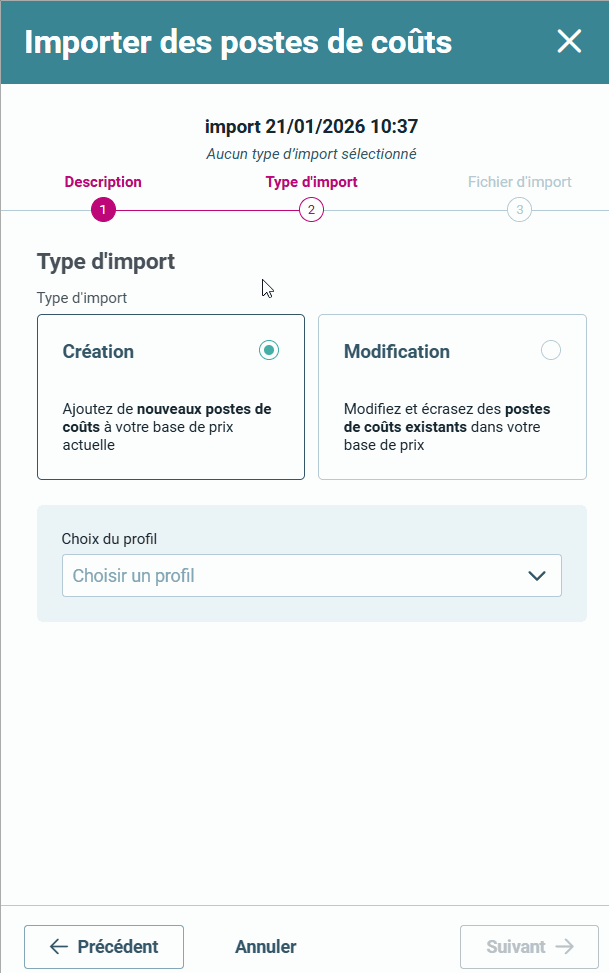Proceed with the Suivant button
The height and width of the screenshot is (973, 609).
529,947
